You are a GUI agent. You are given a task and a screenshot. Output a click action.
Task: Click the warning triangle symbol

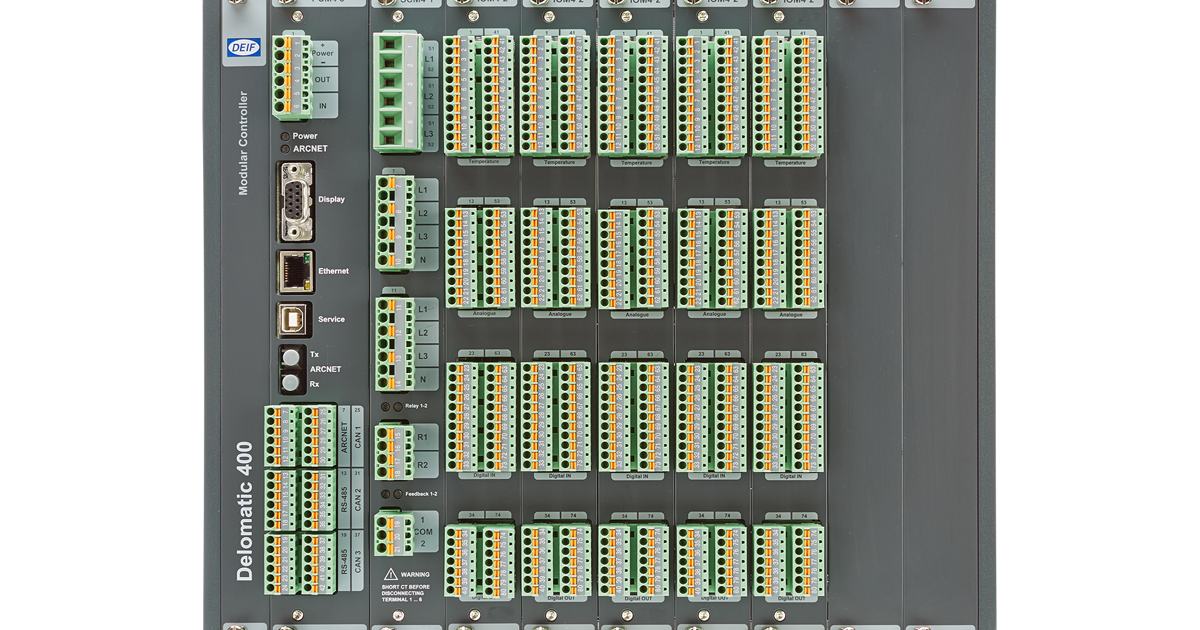pyautogui.click(x=389, y=572)
